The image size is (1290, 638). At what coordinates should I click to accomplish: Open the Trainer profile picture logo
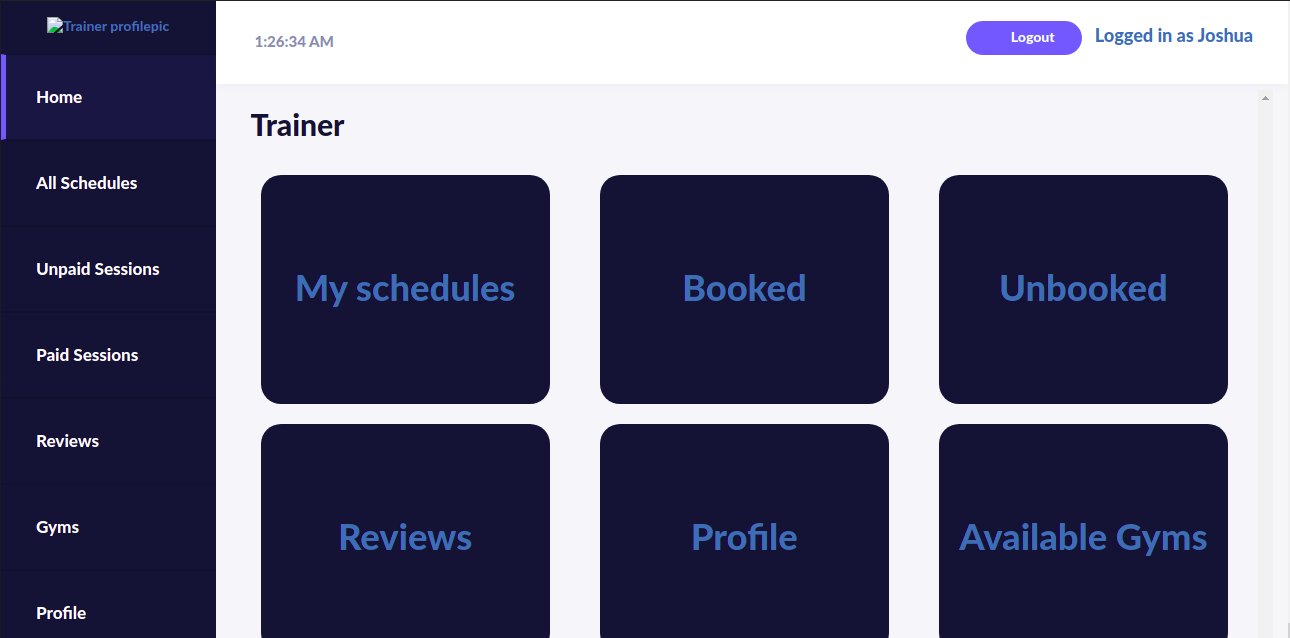[x=107, y=26]
